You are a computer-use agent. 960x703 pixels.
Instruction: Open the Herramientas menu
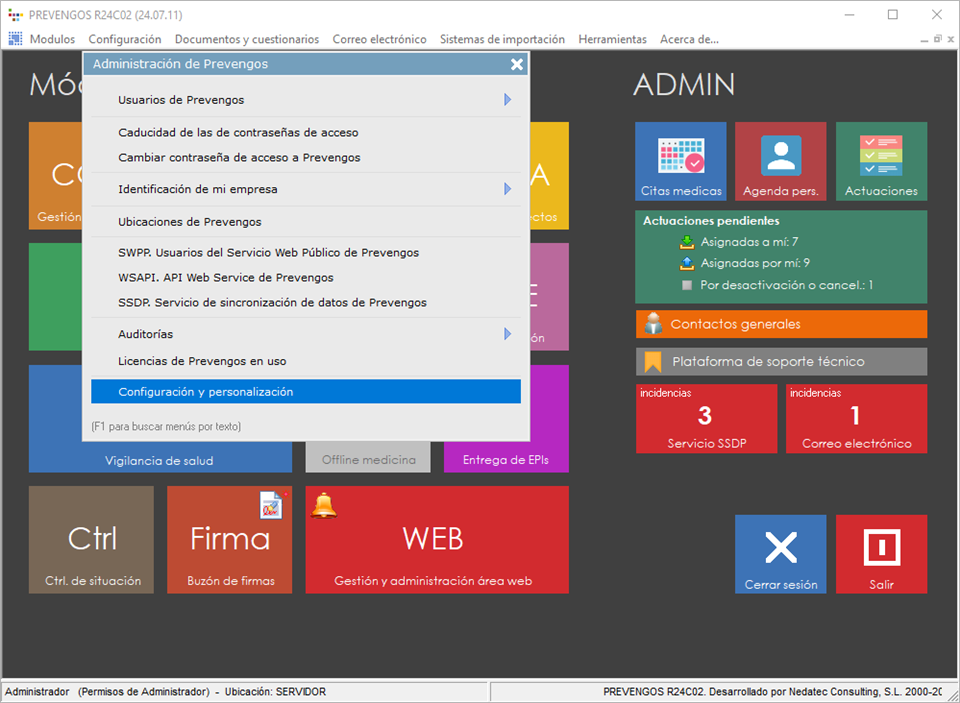[x=612, y=39]
